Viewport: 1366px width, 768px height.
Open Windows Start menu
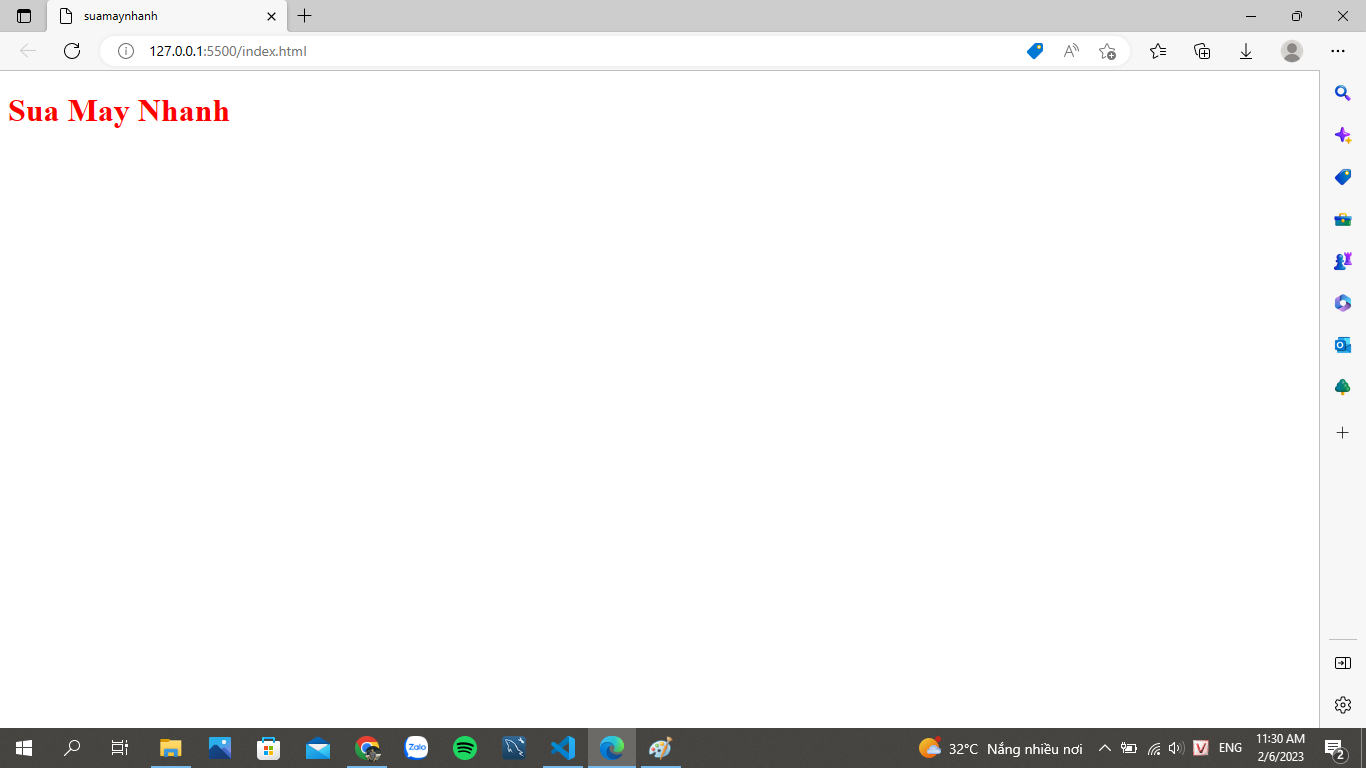pos(24,748)
